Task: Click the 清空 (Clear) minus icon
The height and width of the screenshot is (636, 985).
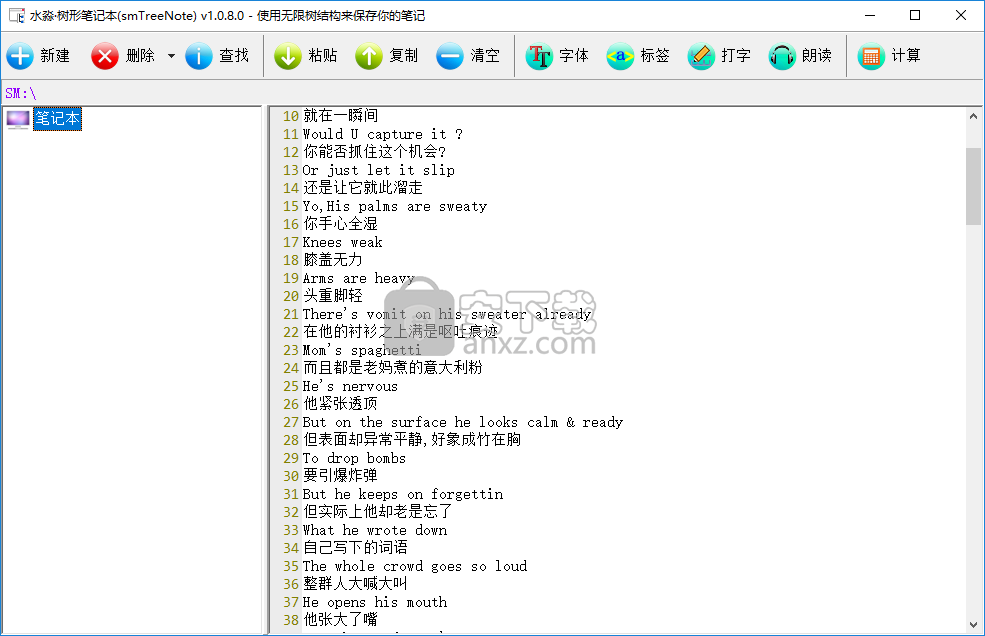Action: coord(450,56)
